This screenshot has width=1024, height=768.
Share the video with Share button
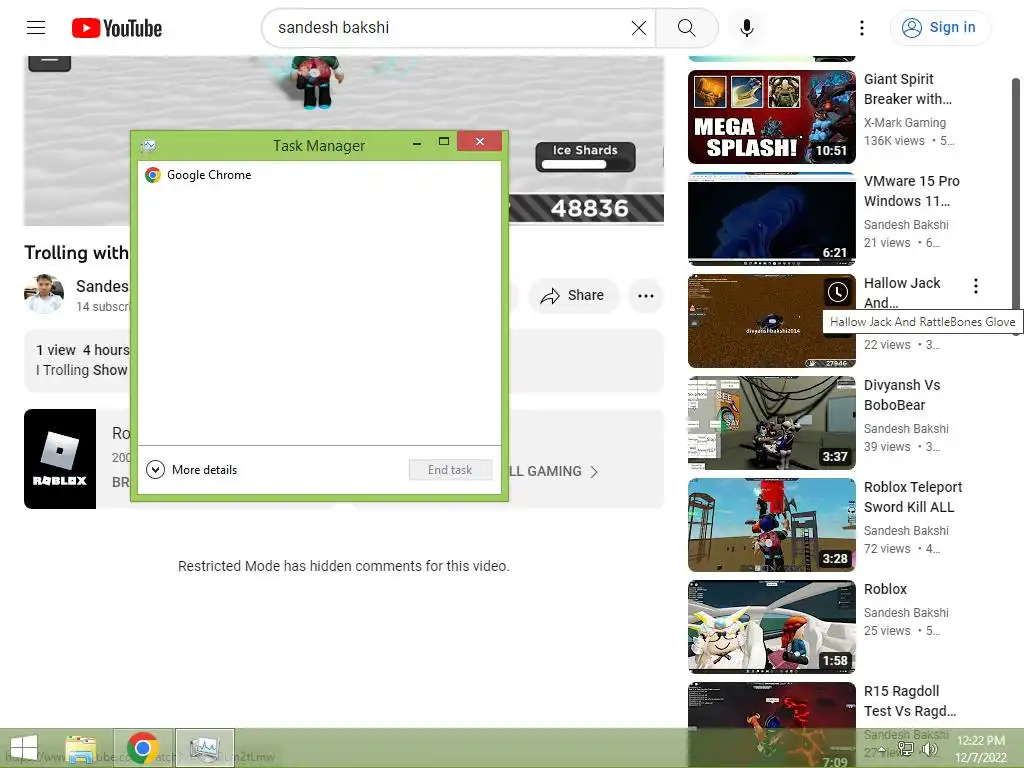pos(573,295)
